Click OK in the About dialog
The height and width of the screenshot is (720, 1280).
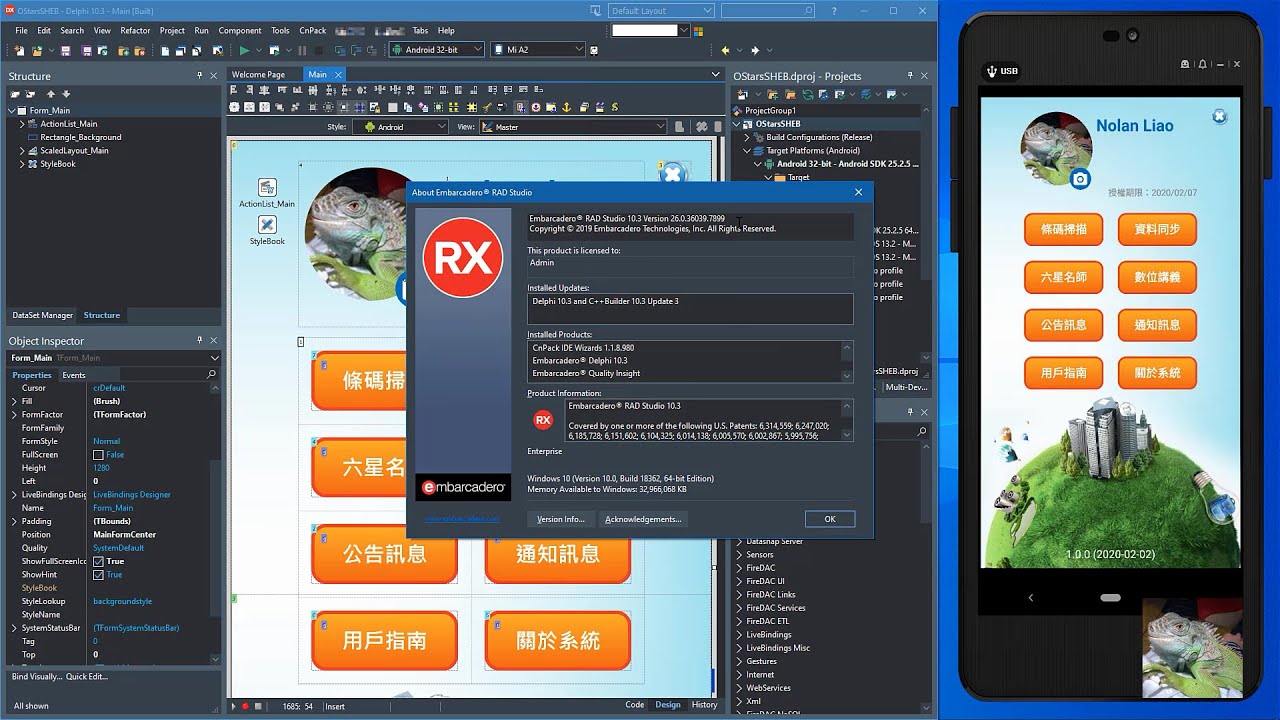830,519
